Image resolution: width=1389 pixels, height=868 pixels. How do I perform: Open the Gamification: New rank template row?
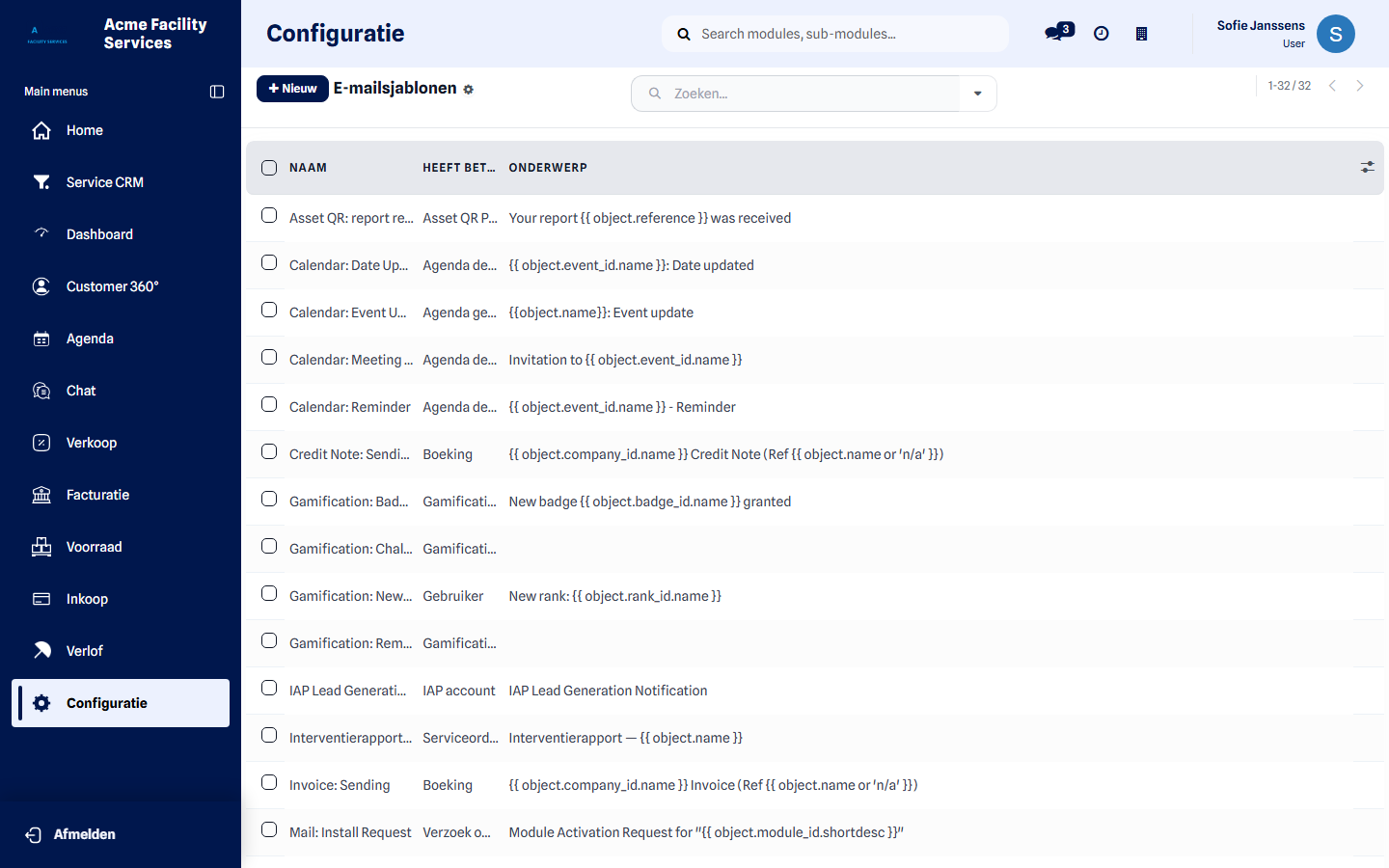(x=815, y=596)
